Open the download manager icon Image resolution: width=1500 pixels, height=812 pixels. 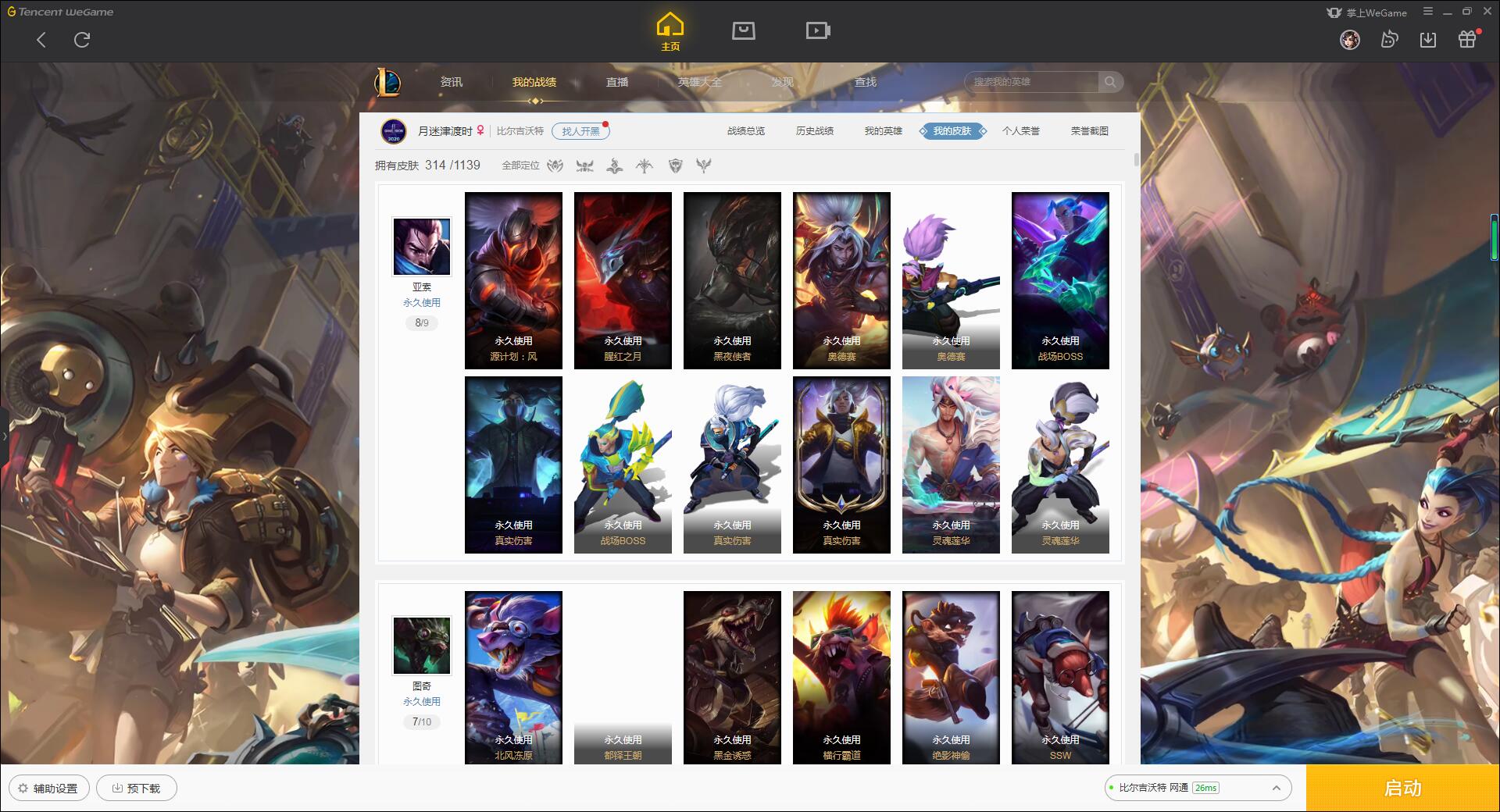click(1428, 39)
